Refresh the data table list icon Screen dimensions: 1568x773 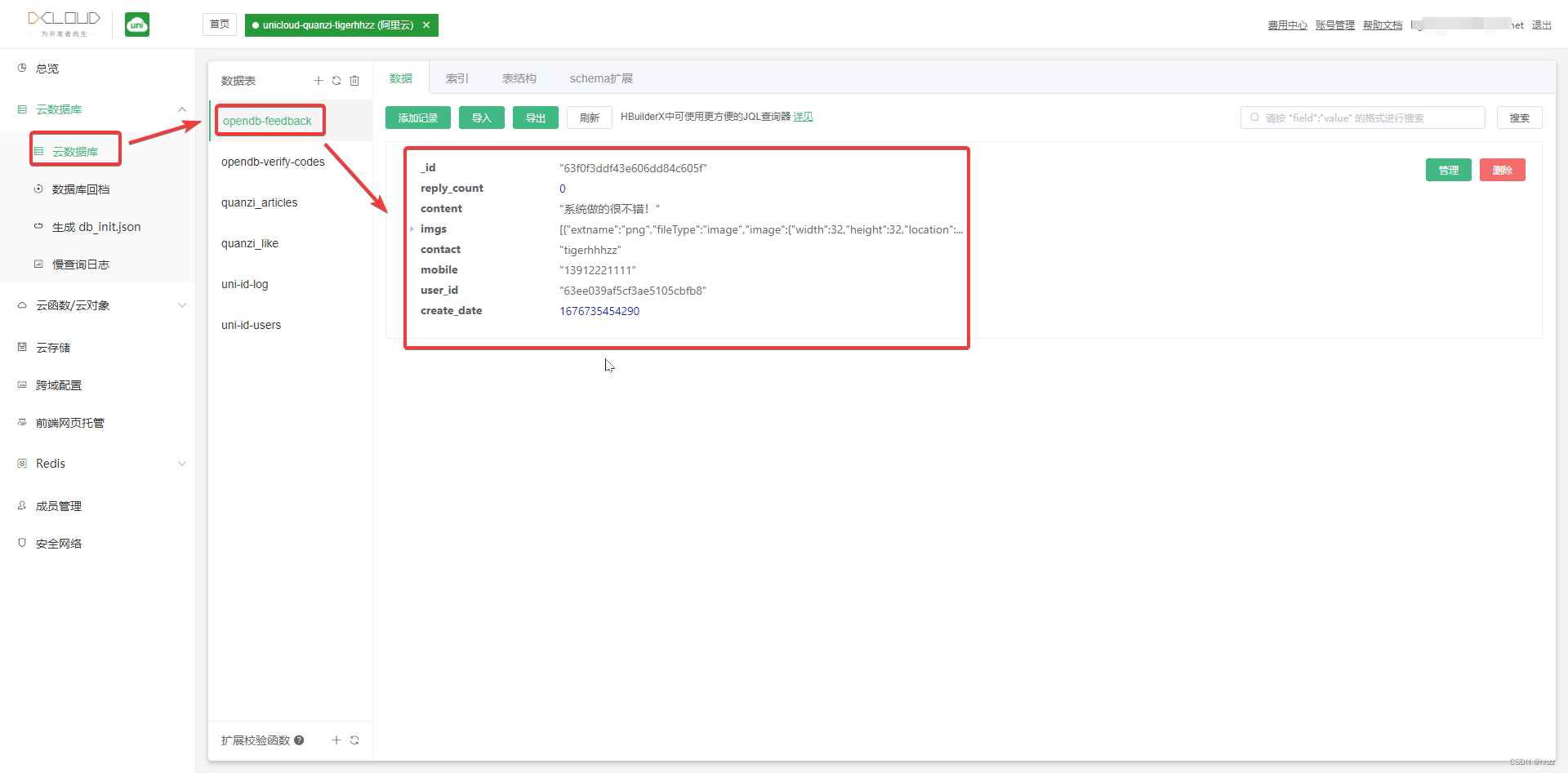[x=336, y=80]
